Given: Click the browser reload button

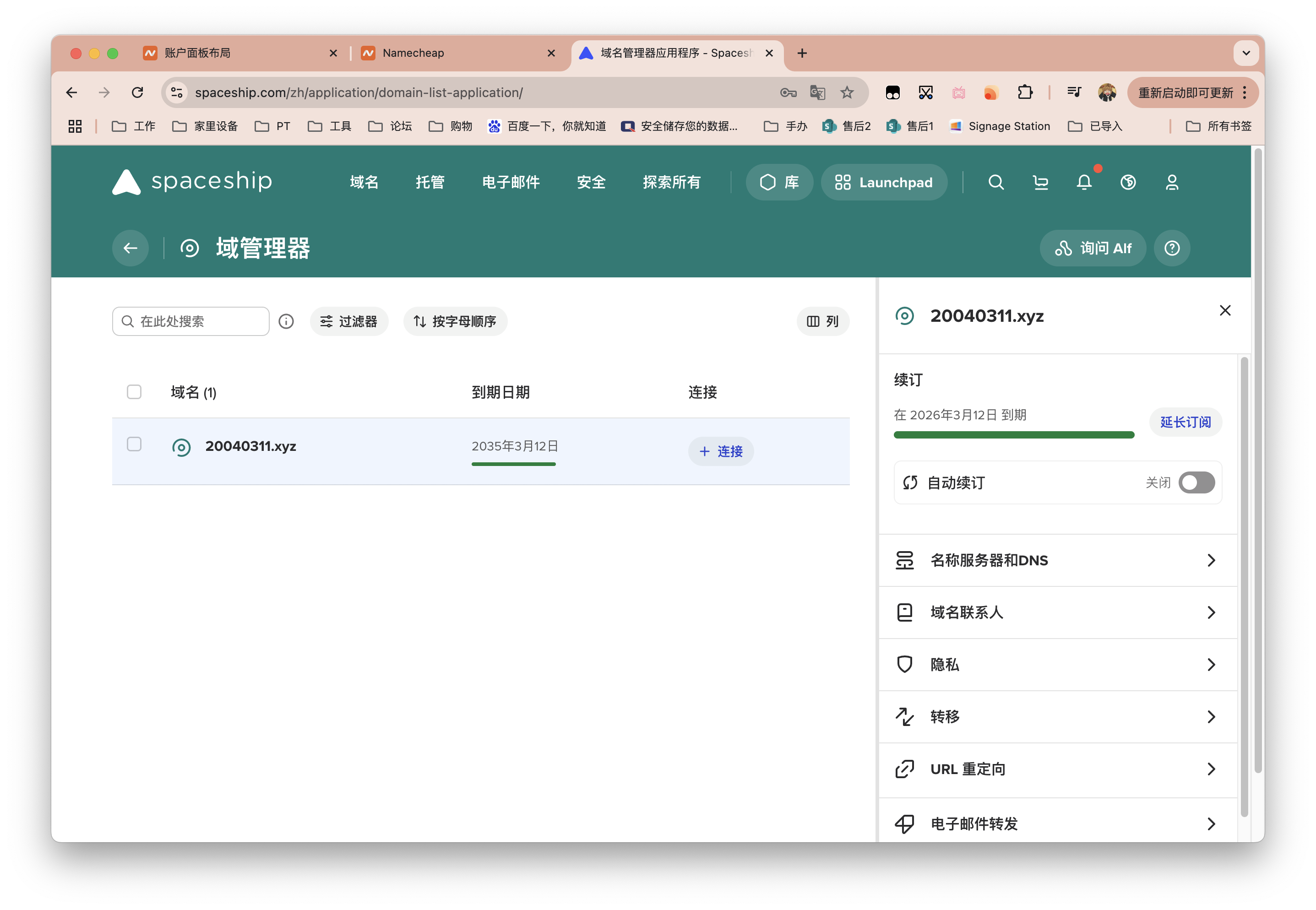Looking at the screenshot, I should 137,92.
